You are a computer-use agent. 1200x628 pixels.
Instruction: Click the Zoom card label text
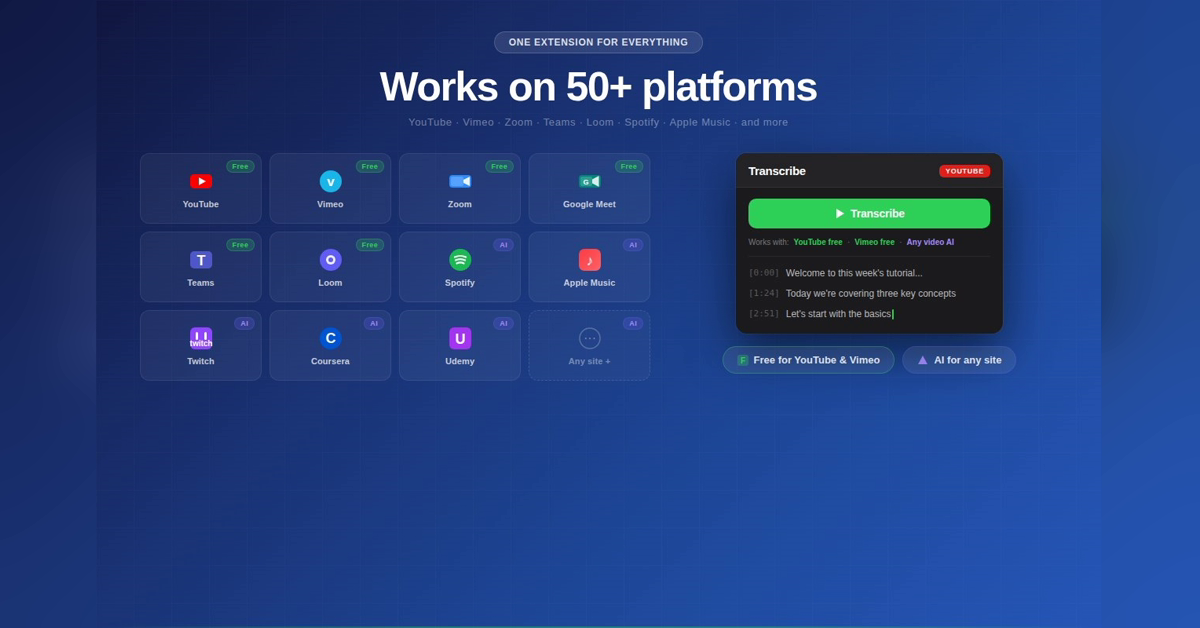pyautogui.click(x=460, y=204)
